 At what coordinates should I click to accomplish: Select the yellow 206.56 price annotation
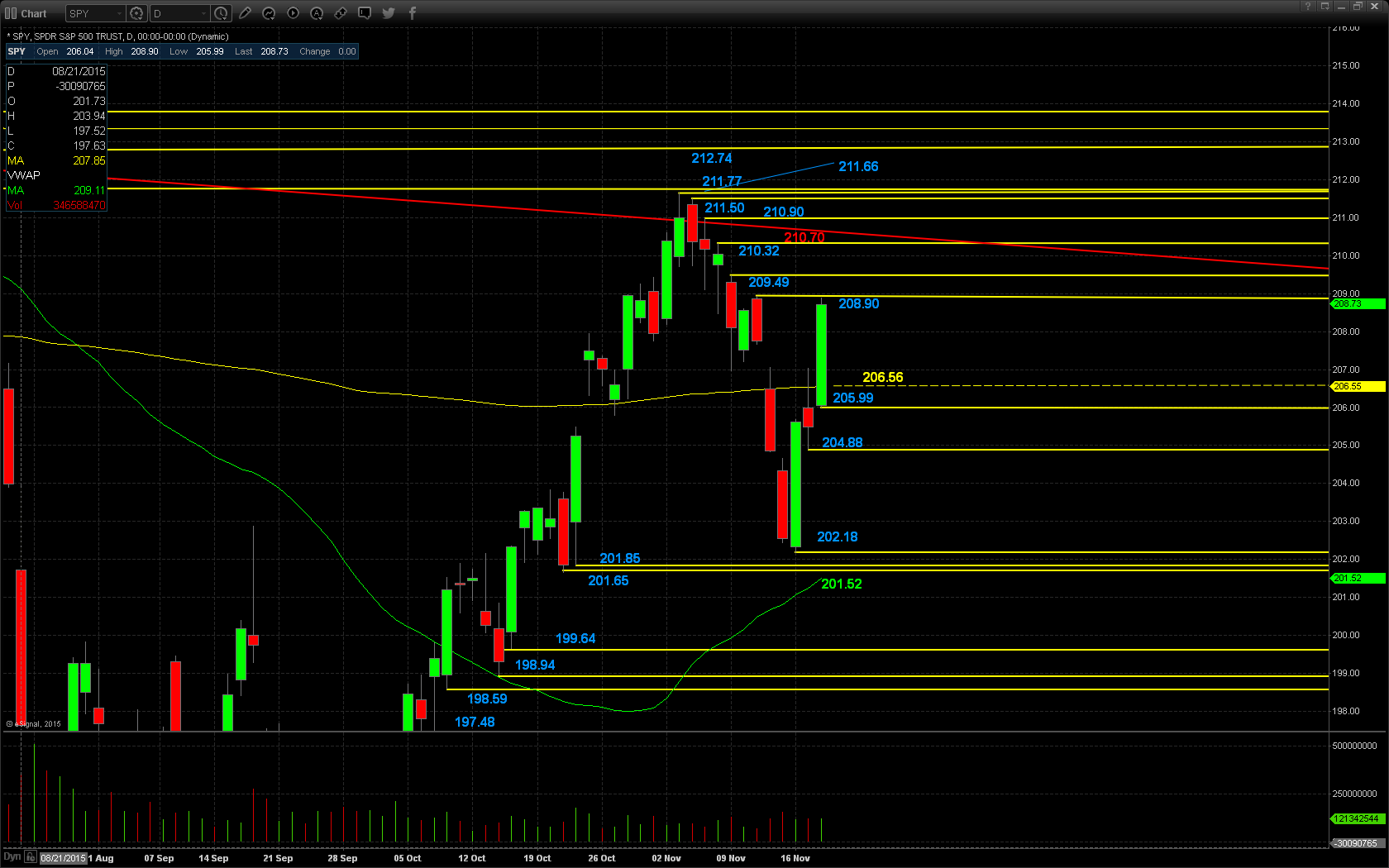[x=883, y=377]
